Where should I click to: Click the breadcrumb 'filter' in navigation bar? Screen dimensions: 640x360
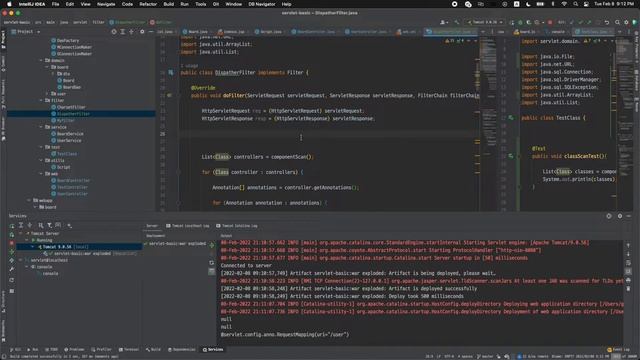pos(98,22)
